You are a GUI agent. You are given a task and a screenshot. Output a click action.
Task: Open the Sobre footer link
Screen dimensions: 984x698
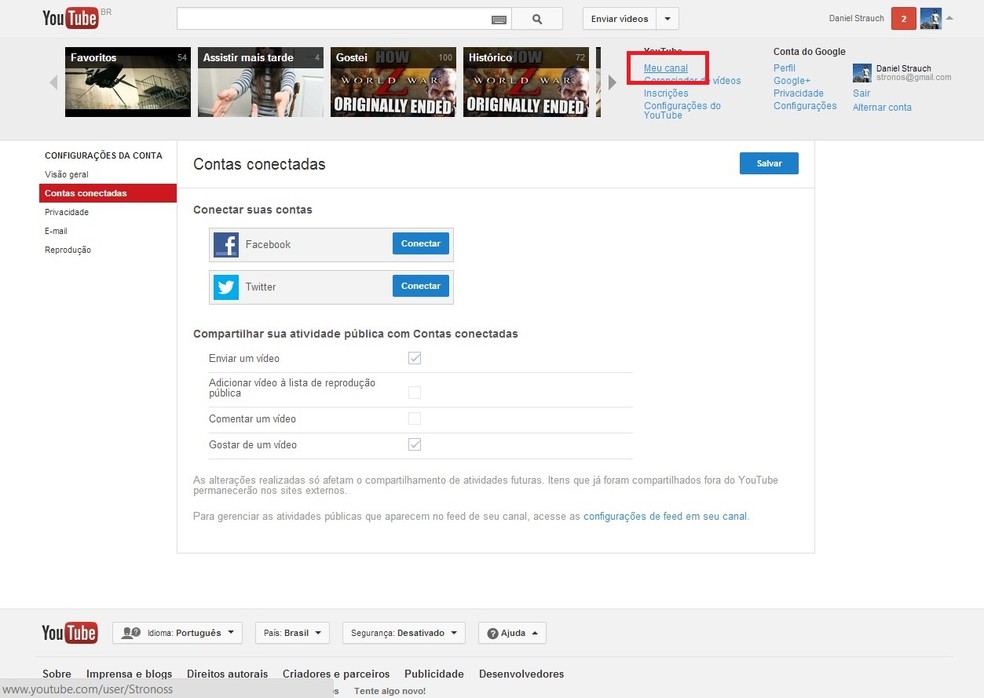(x=56, y=674)
